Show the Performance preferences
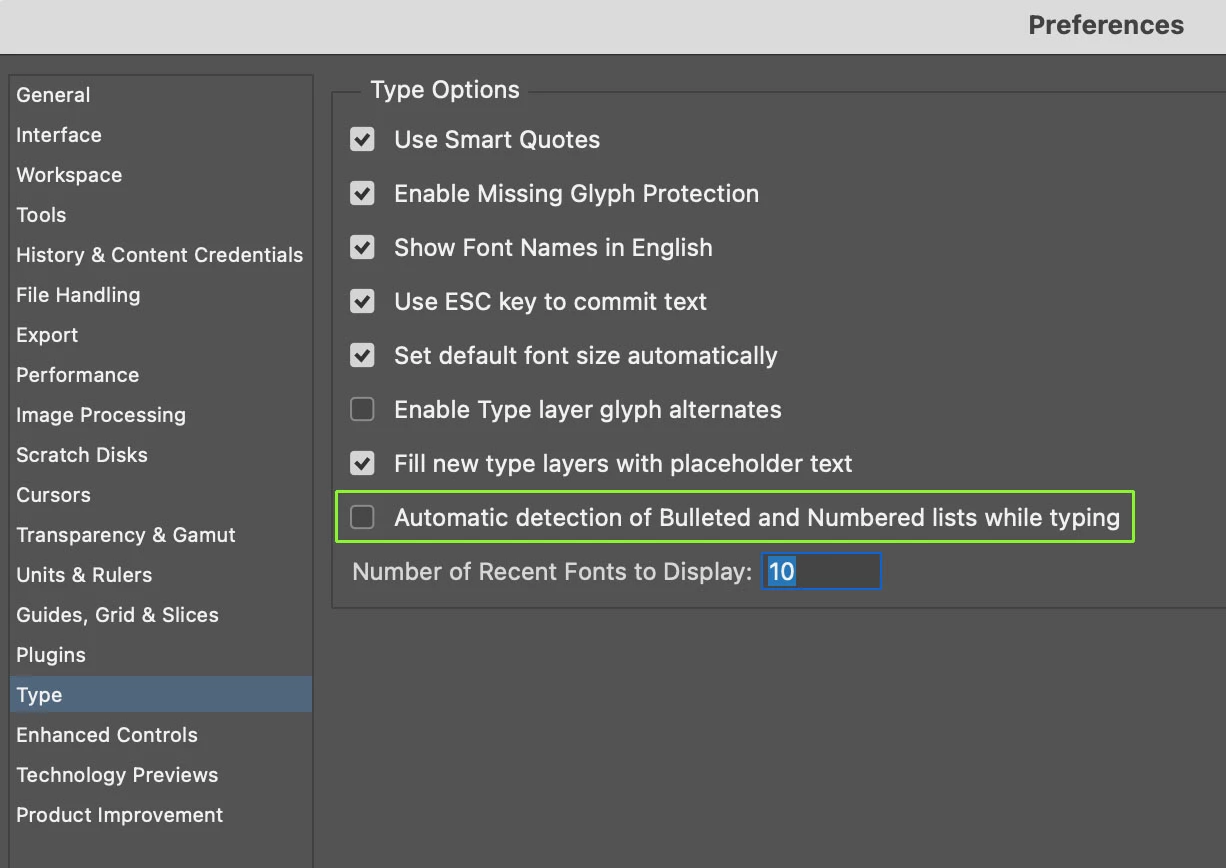The height and width of the screenshot is (868, 1226). point(78,375)
